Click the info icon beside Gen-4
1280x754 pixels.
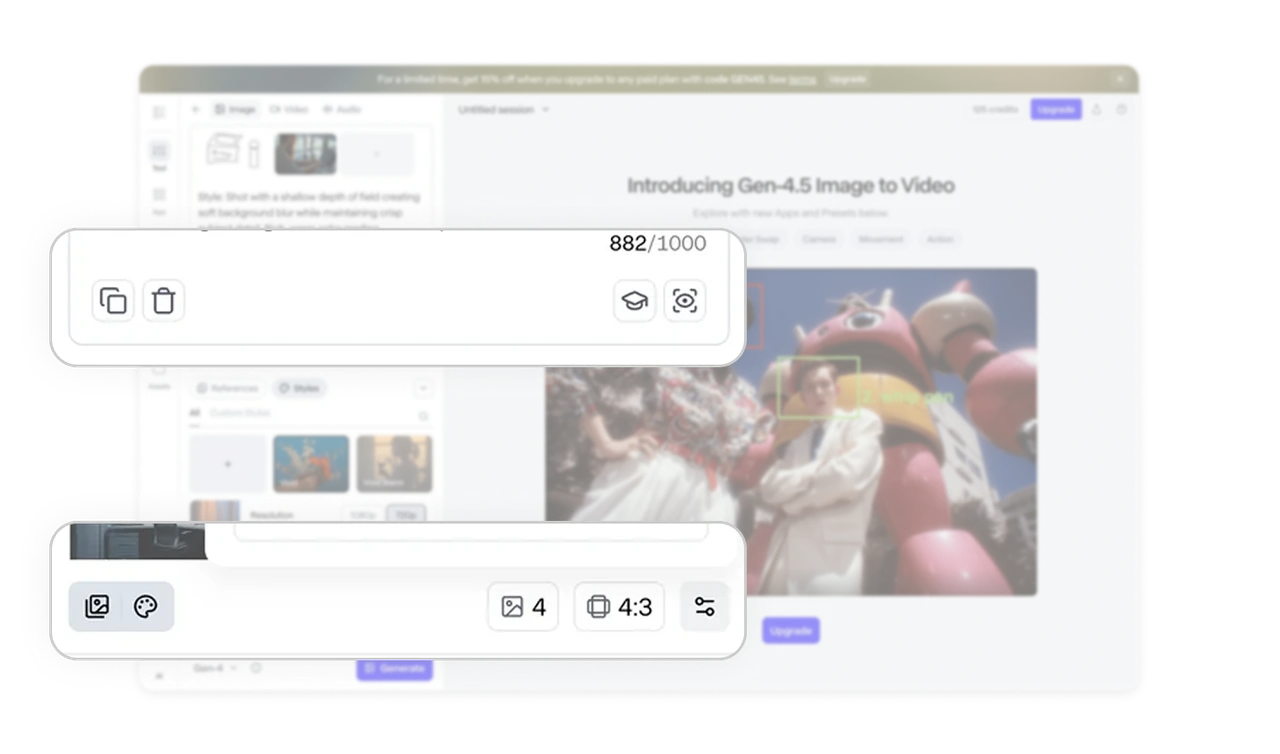pyautogui.click(x=256, y=668)
